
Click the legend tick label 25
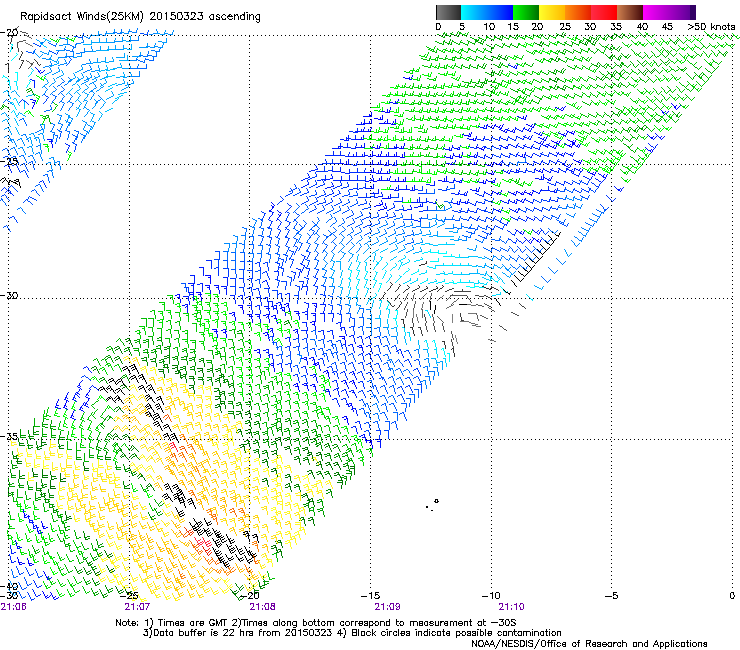pyautogui.click(x=565, y=27)
